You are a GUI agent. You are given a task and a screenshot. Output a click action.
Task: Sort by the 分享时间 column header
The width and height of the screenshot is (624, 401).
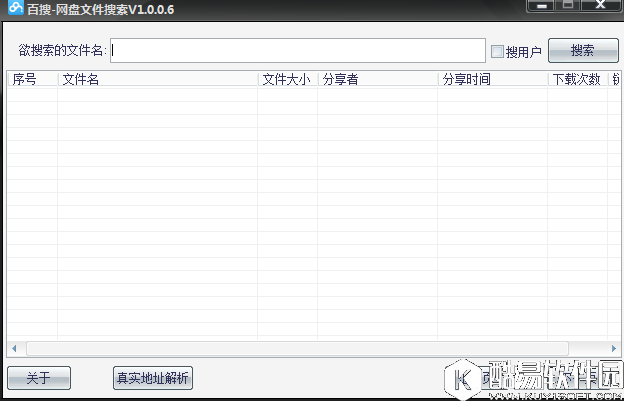tap(493, 79)
